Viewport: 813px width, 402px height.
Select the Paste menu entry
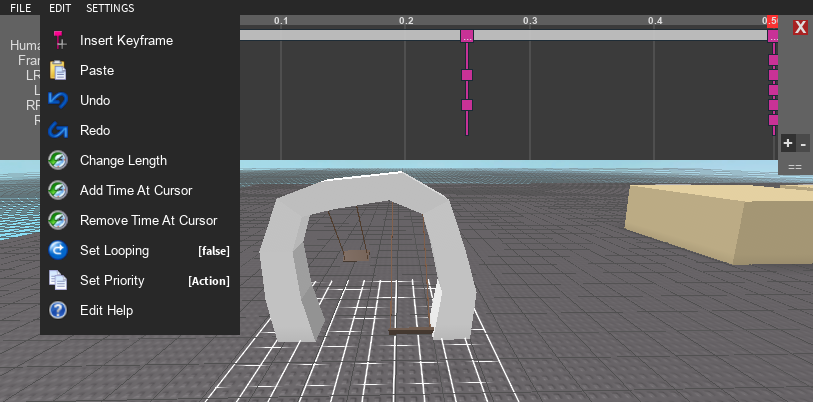click(140, 71)
